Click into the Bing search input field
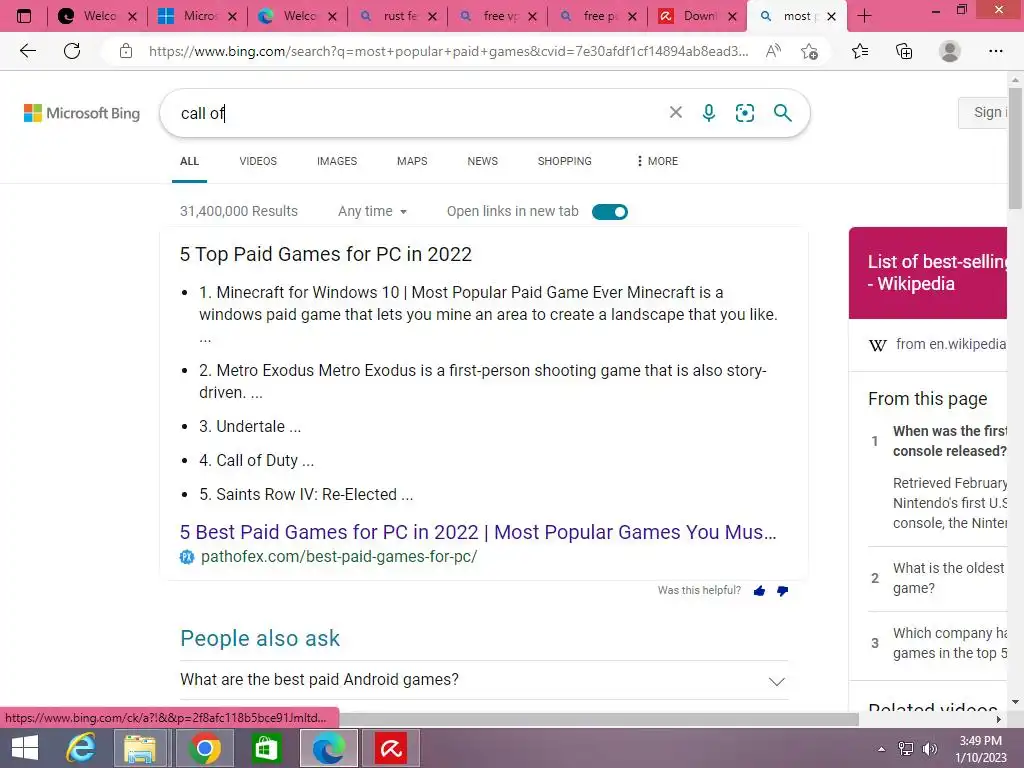The image size is (1024, 768). point(418,113)
